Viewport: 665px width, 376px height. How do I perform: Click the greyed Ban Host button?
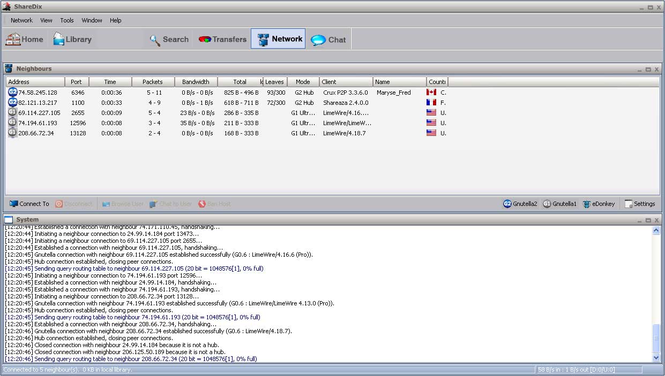(215, 204)
